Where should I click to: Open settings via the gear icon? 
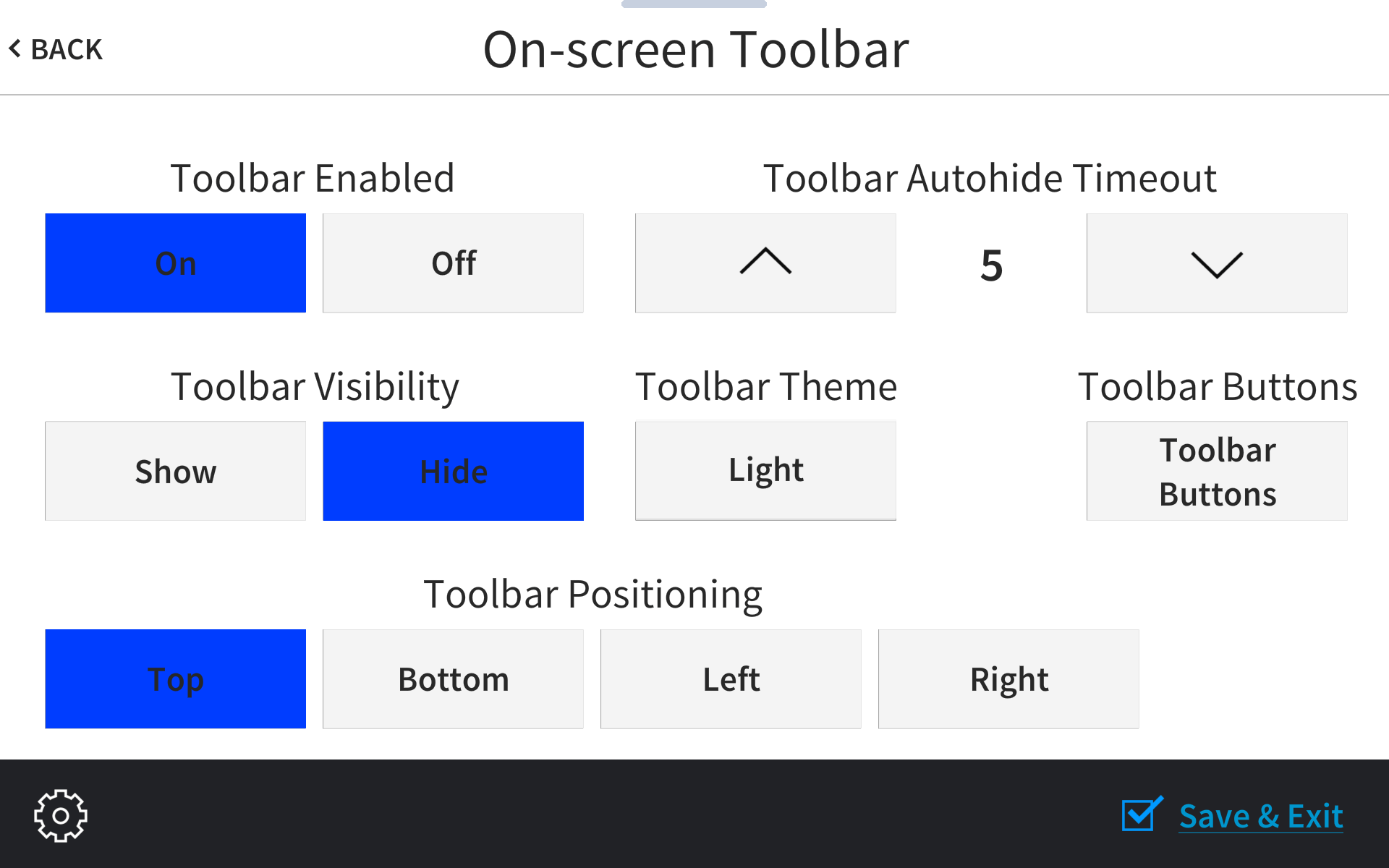click(x=60, y=814)
